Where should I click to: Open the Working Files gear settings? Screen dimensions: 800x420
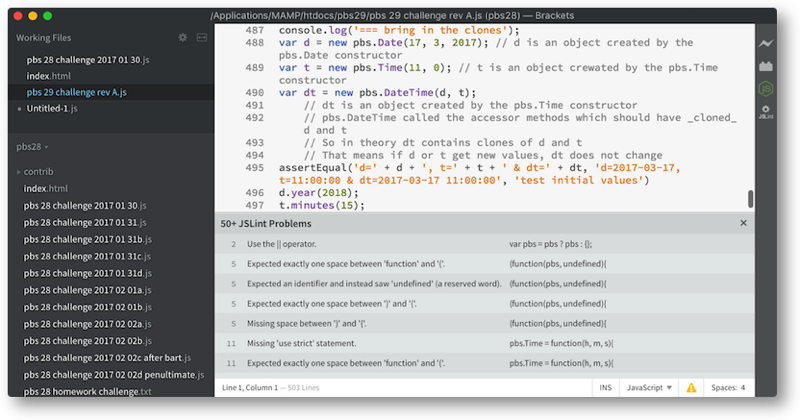[182, 37]
